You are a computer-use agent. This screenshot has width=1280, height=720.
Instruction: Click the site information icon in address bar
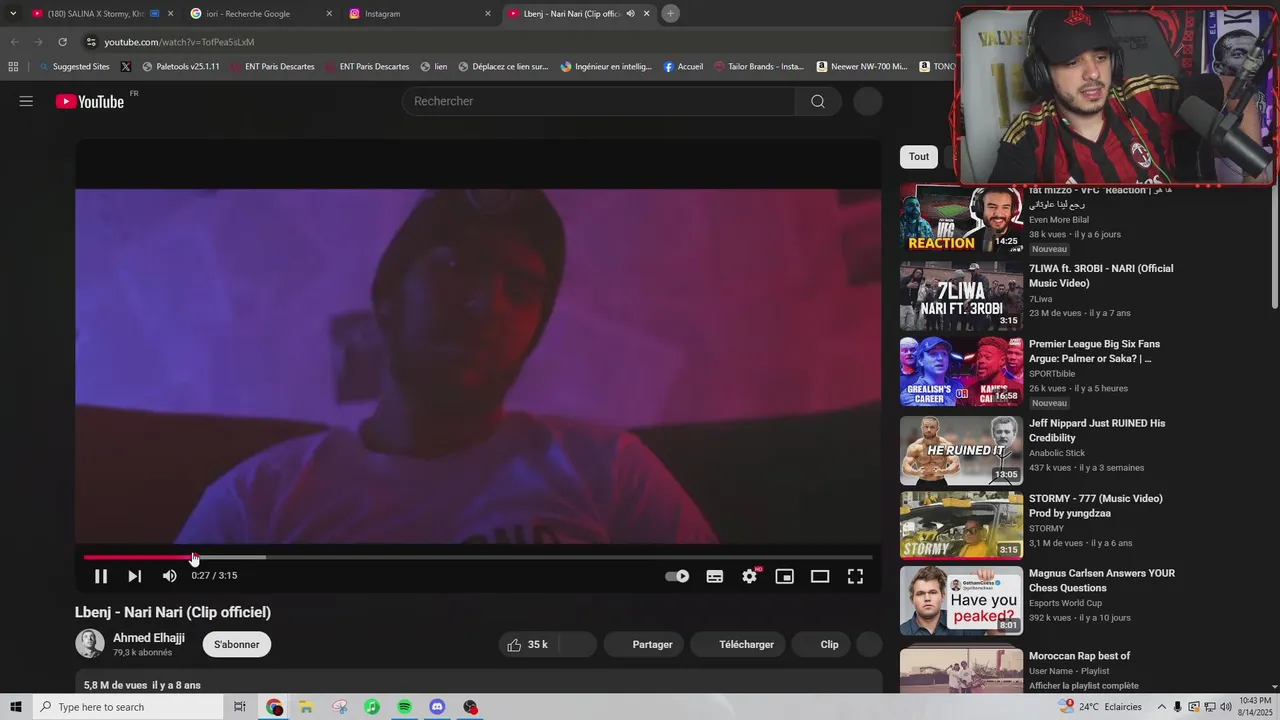[x=91, y=42]
